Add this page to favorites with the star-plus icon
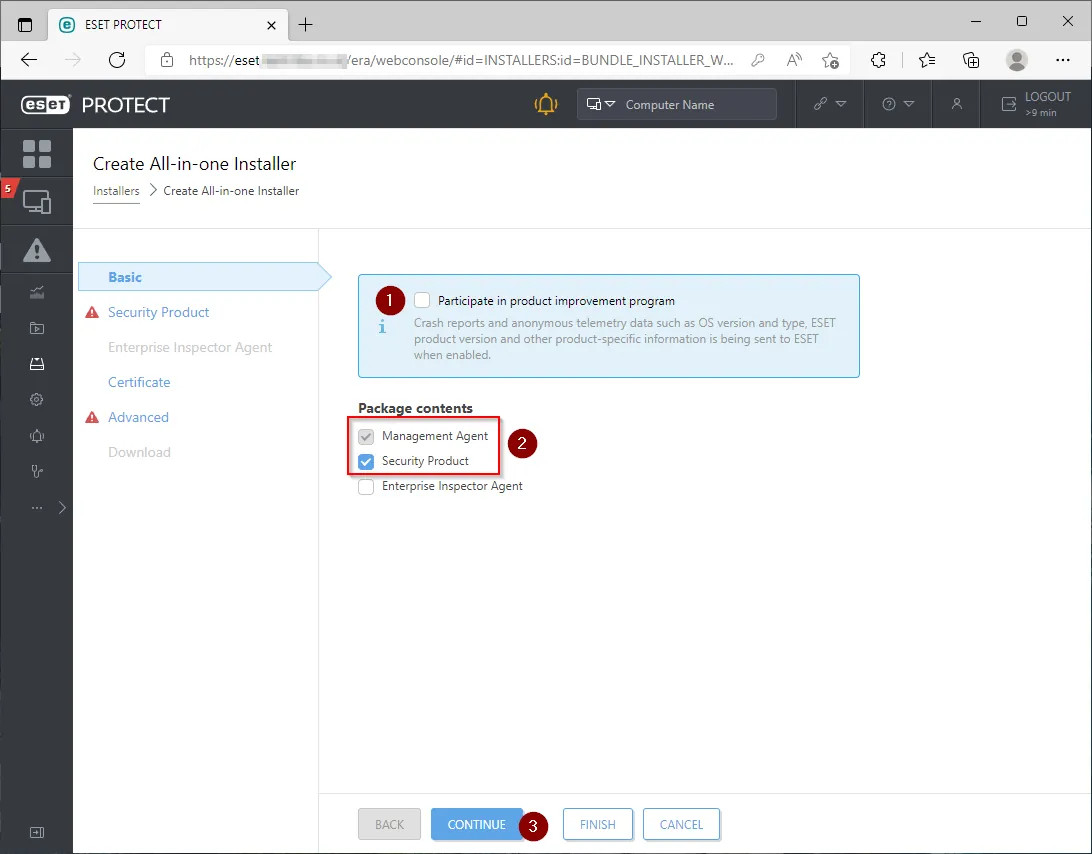The height and width of the screenshot is (854, 1092). pyautogui.click(x=830, y=61)
